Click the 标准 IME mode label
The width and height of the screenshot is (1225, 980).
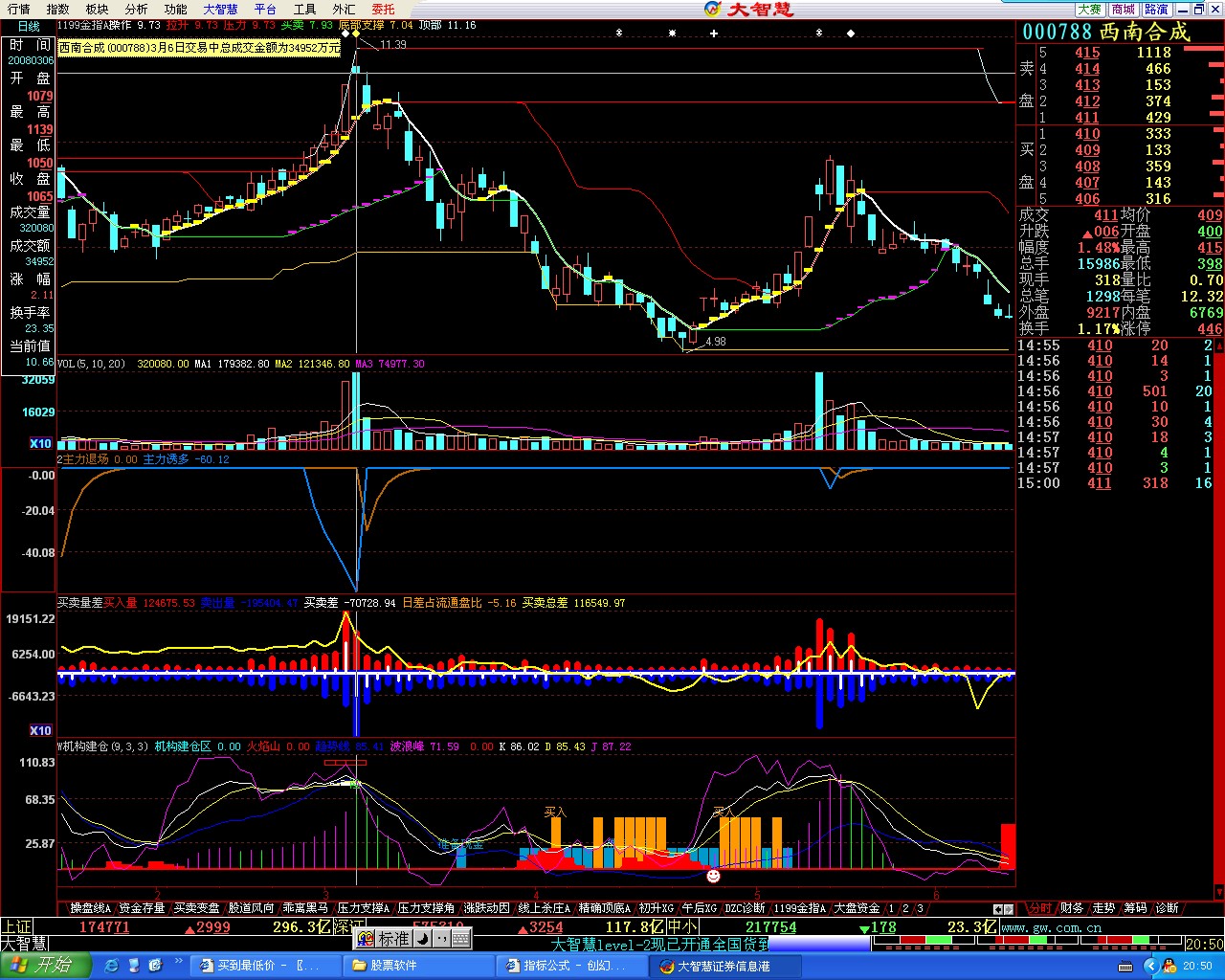[x=393, y=939]
